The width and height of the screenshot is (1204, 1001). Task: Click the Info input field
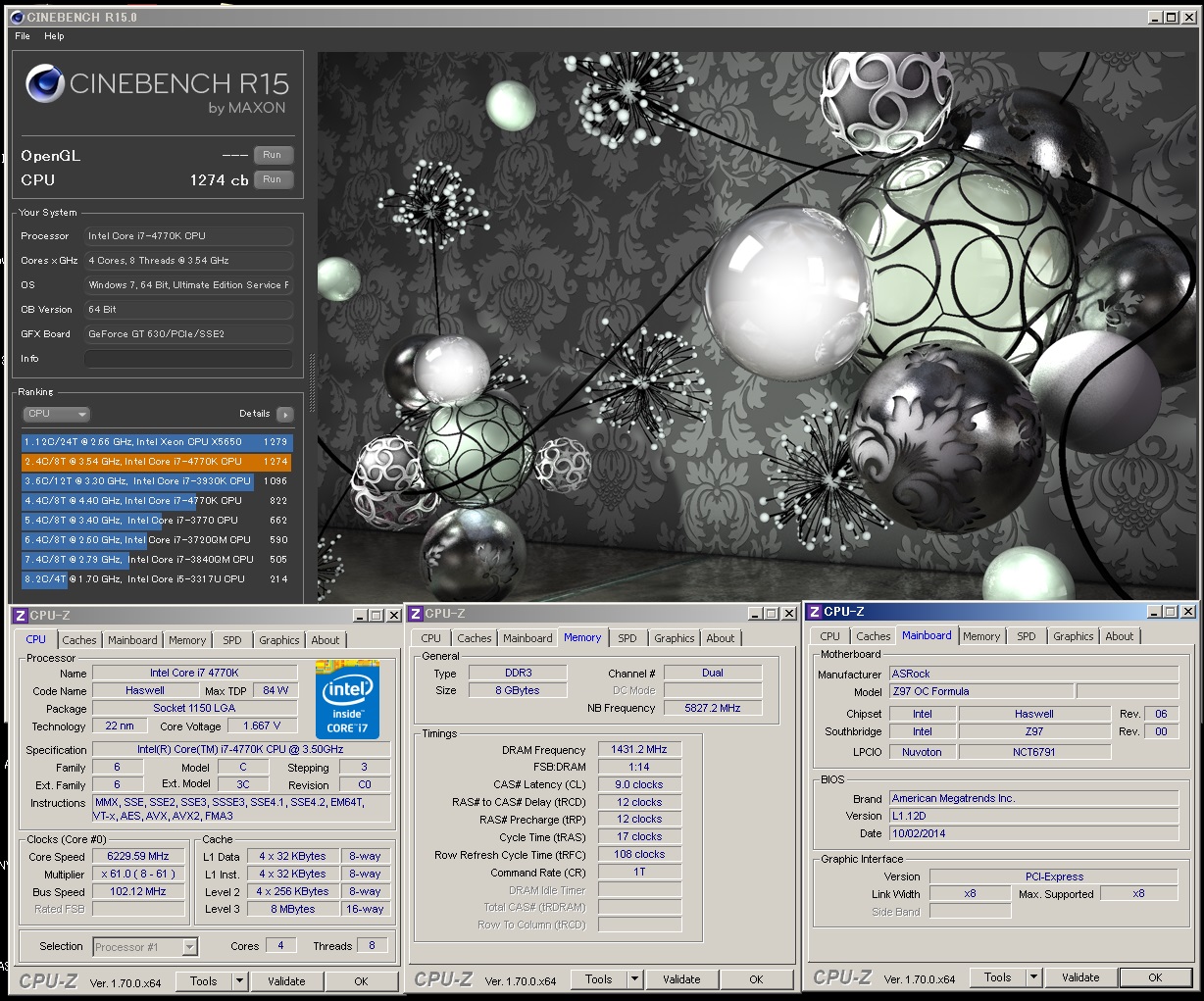click(x=188, y=359)
